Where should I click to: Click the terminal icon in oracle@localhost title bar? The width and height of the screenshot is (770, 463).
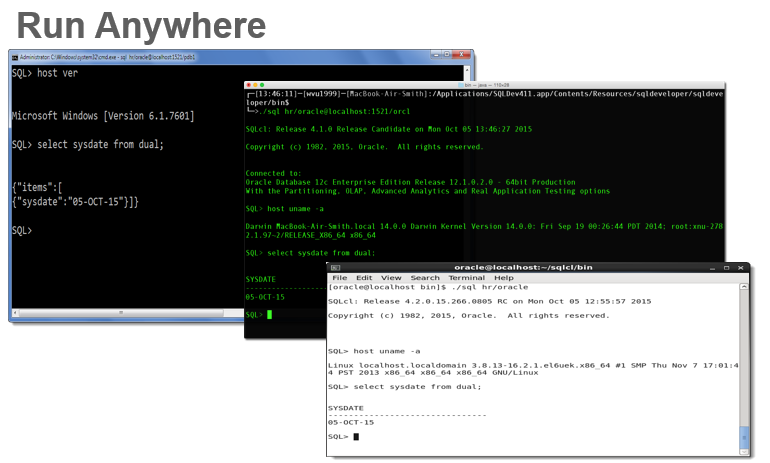(x=335, y=268)
